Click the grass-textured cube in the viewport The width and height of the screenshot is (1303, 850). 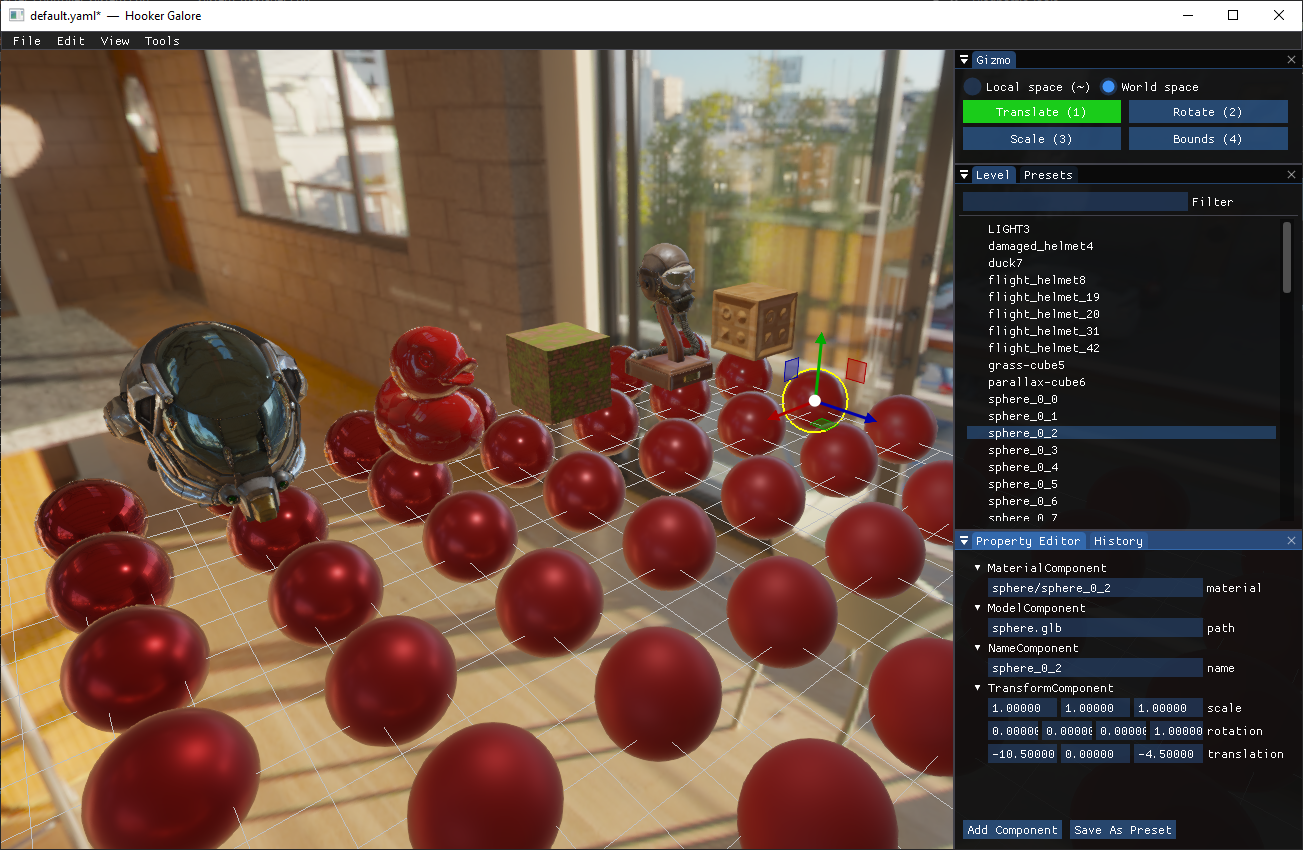558,375
